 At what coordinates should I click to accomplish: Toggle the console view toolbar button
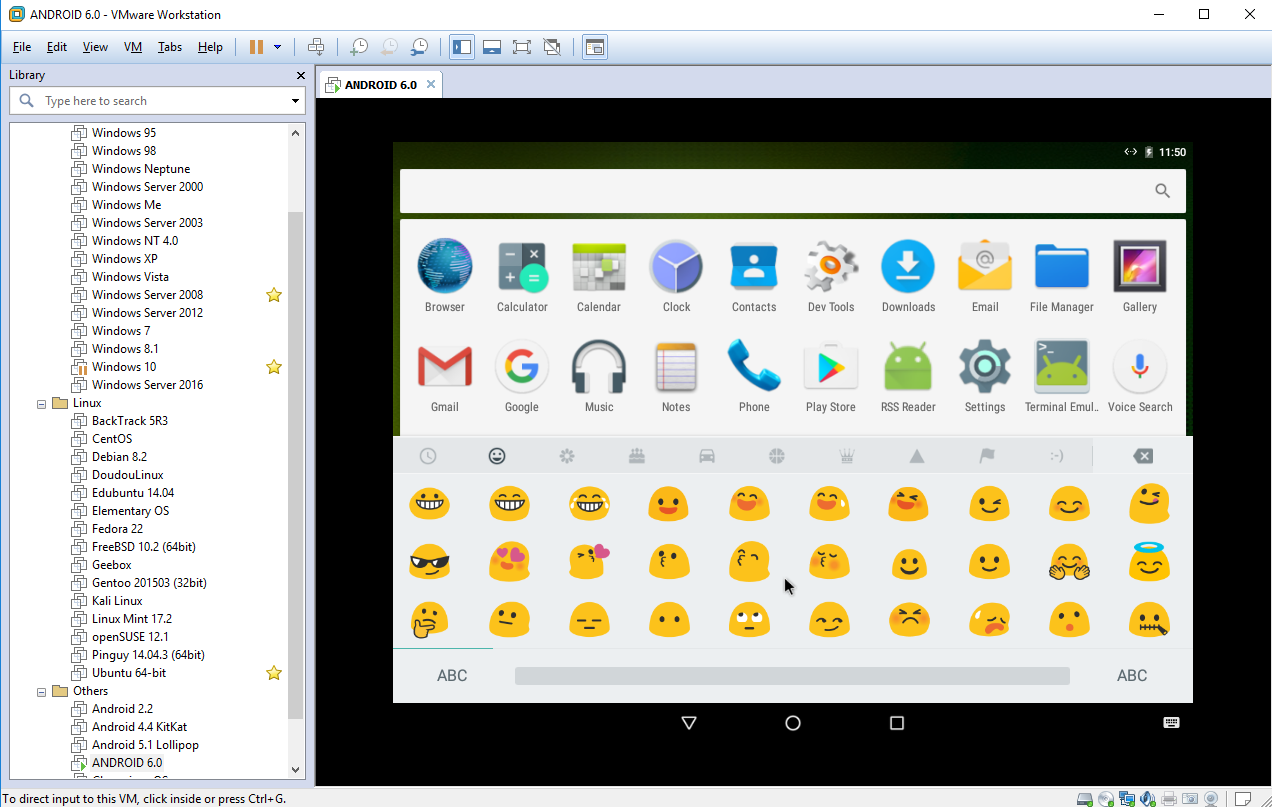(595, 47)
